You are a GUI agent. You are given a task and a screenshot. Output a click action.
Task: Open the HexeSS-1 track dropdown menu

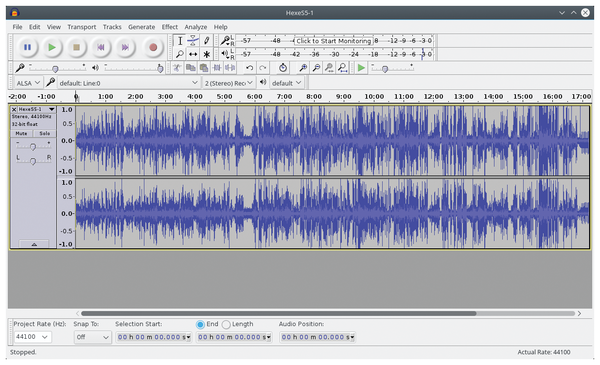37,109
